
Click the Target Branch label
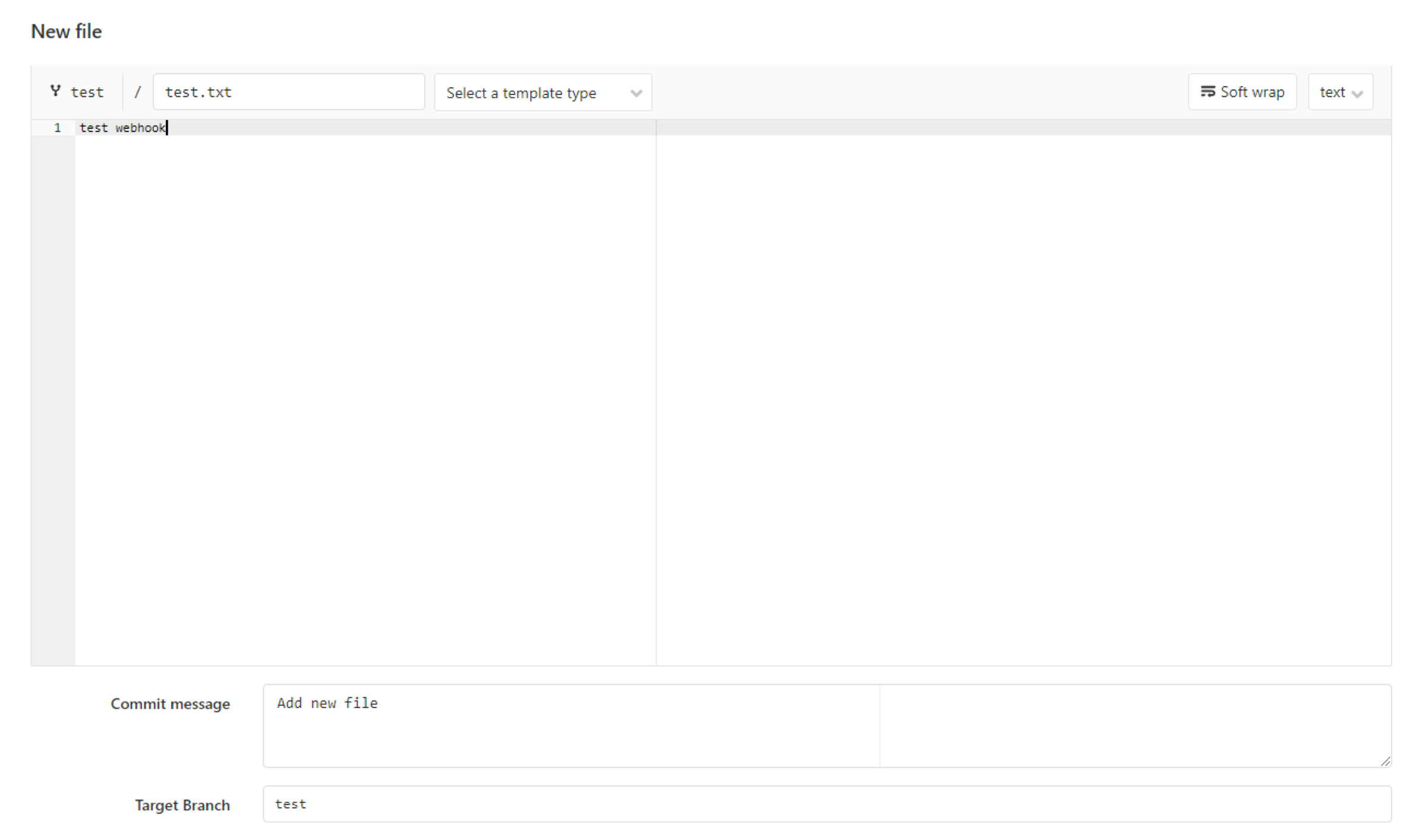click(x=182, y=805)
